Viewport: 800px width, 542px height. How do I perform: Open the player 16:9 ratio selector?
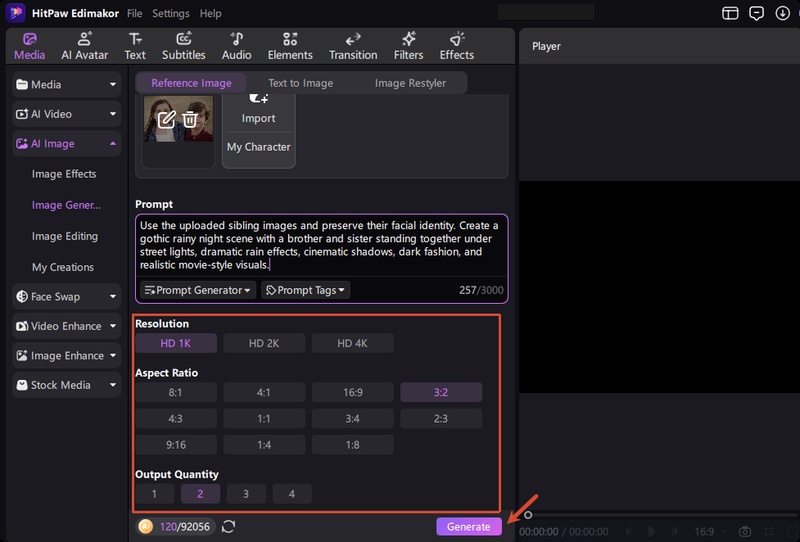pyautogui.click(x=709, y=531)
